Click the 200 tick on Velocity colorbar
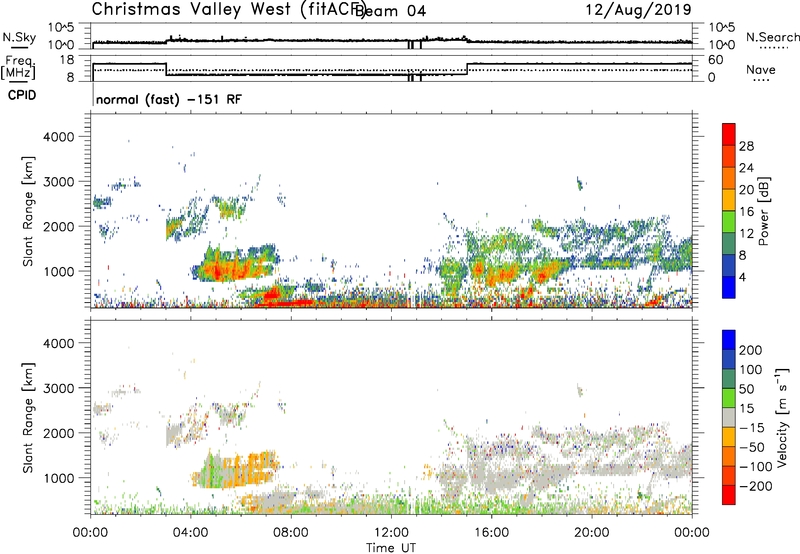 click(751, 350)
